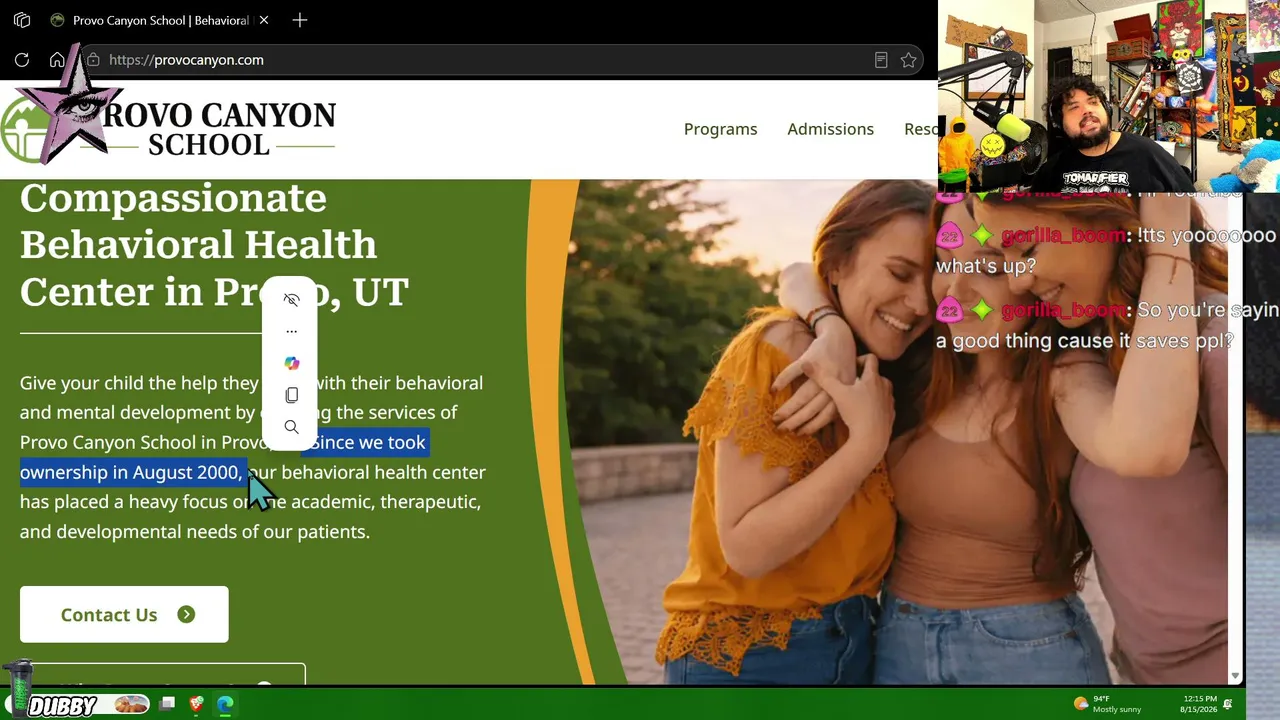Add this page to favorites
The height and width of the screenshot is (720, 1280).
(908, 60)
